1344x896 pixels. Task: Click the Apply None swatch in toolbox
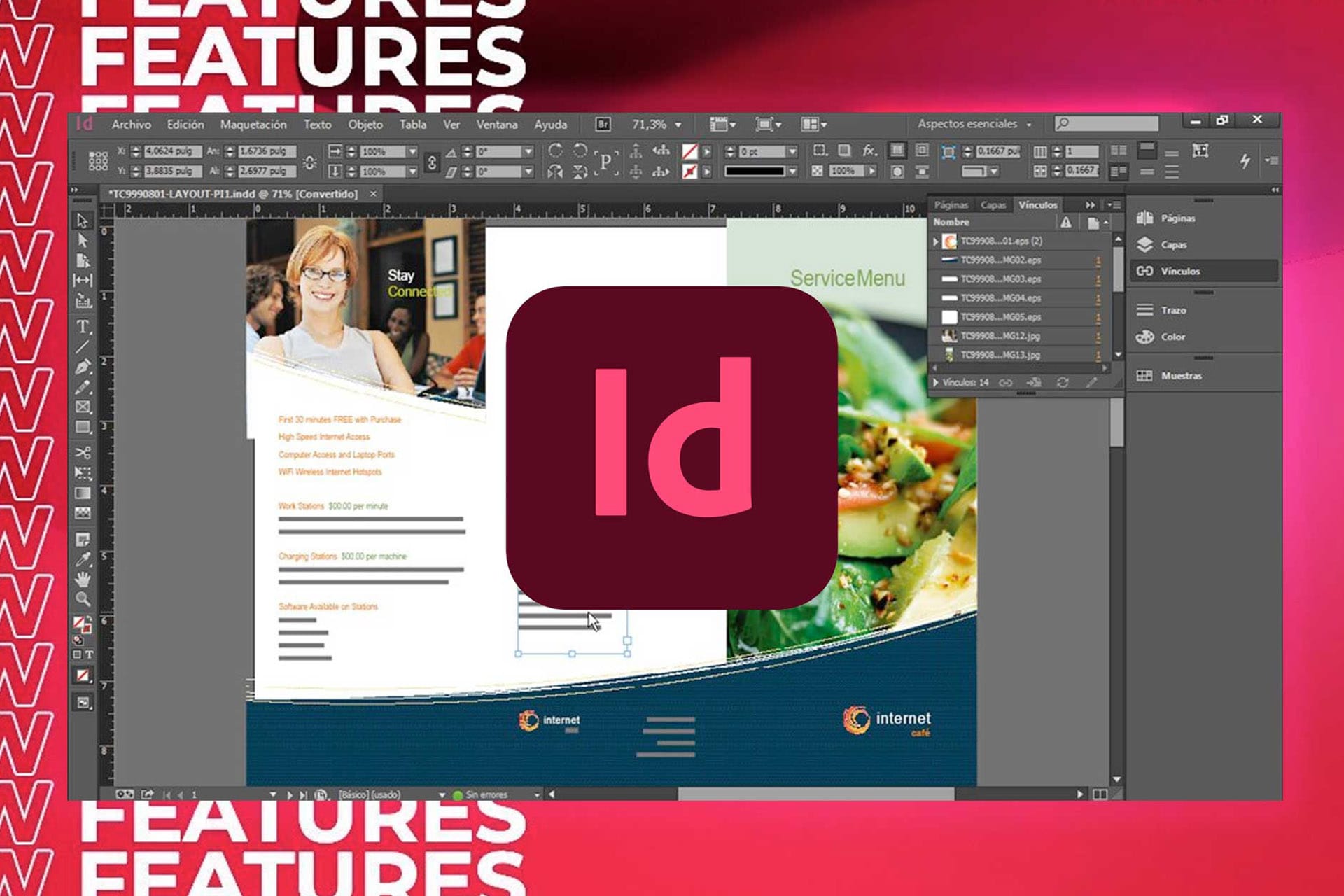pos(83,675)
